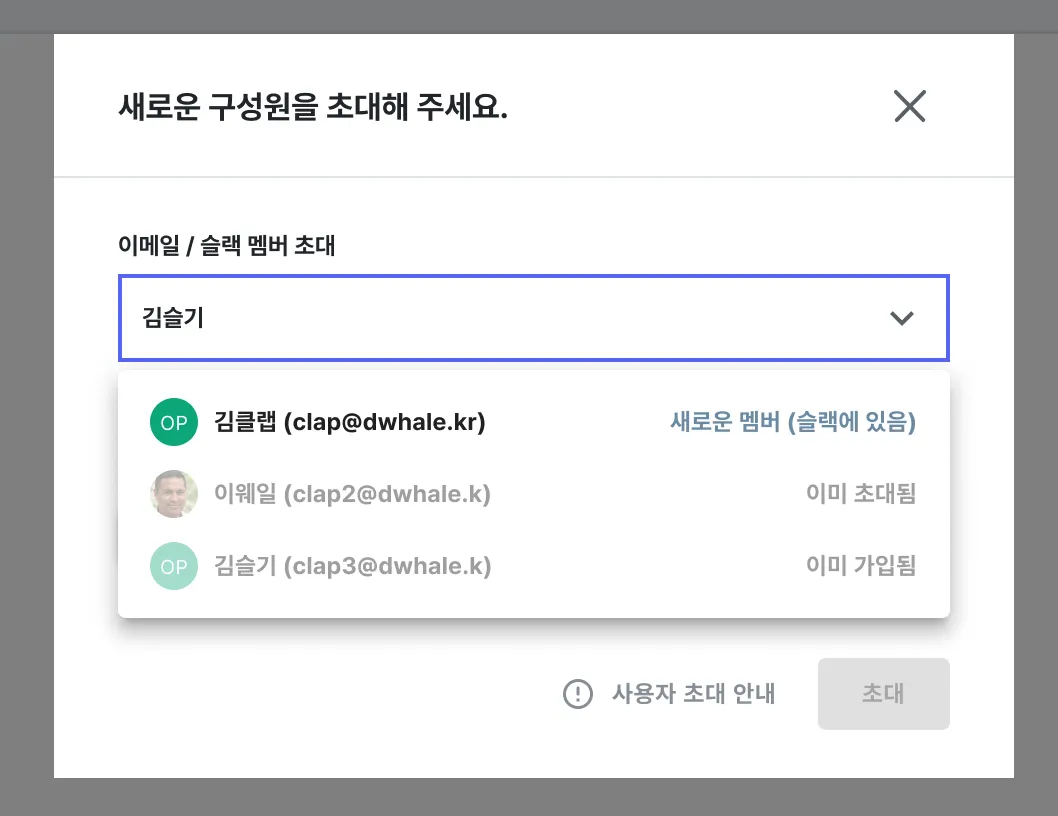Click the dialog title 새로운 구성원을 초대해 주세요
Image resolution: width=1058 pixels, height=816 pixels.
tap(313, 107)
